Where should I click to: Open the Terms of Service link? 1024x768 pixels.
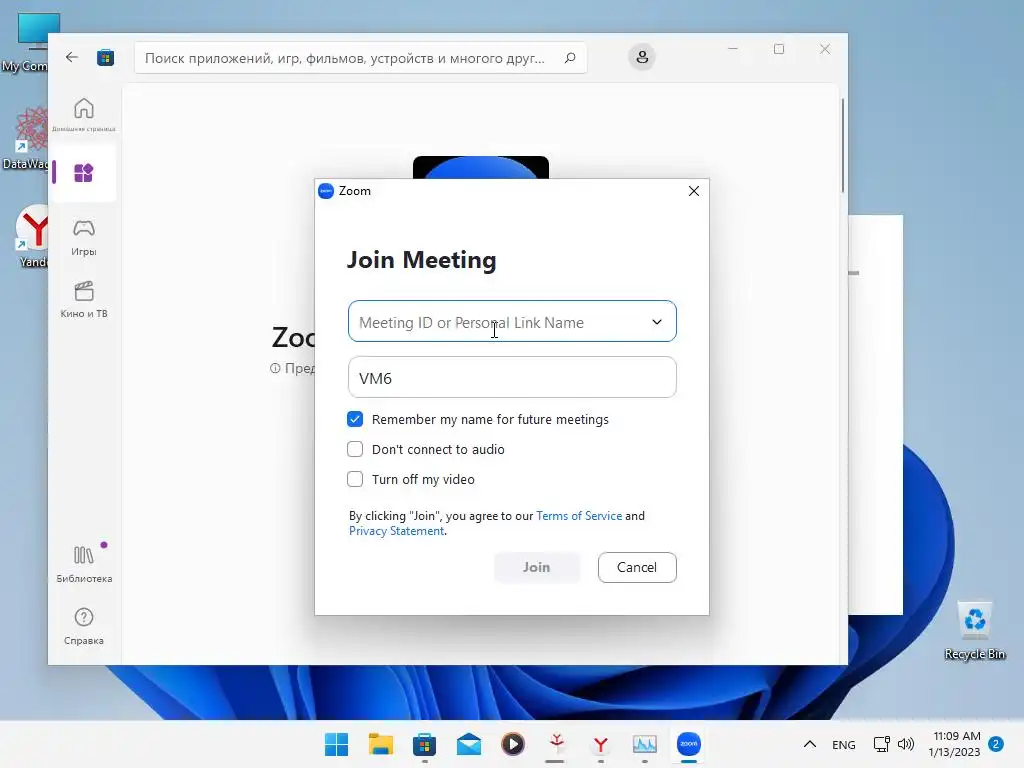(579, 516)
